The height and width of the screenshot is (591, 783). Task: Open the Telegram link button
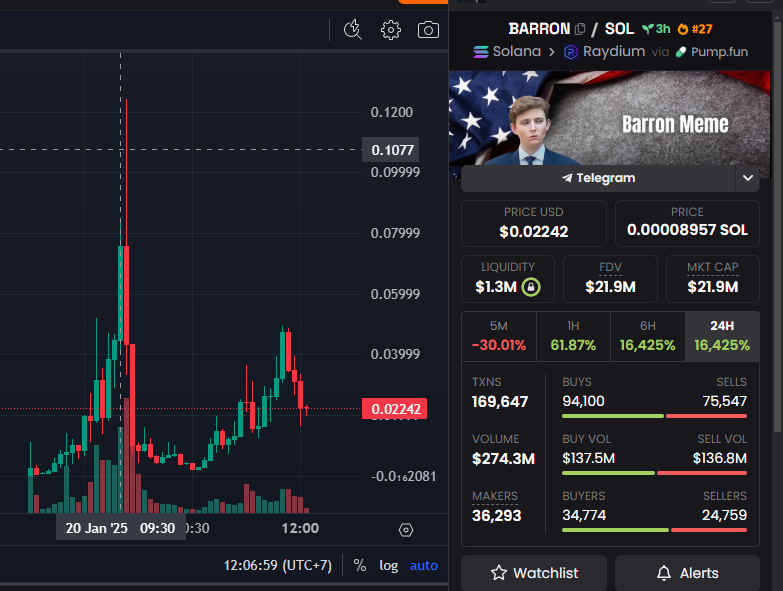(598, 178)
